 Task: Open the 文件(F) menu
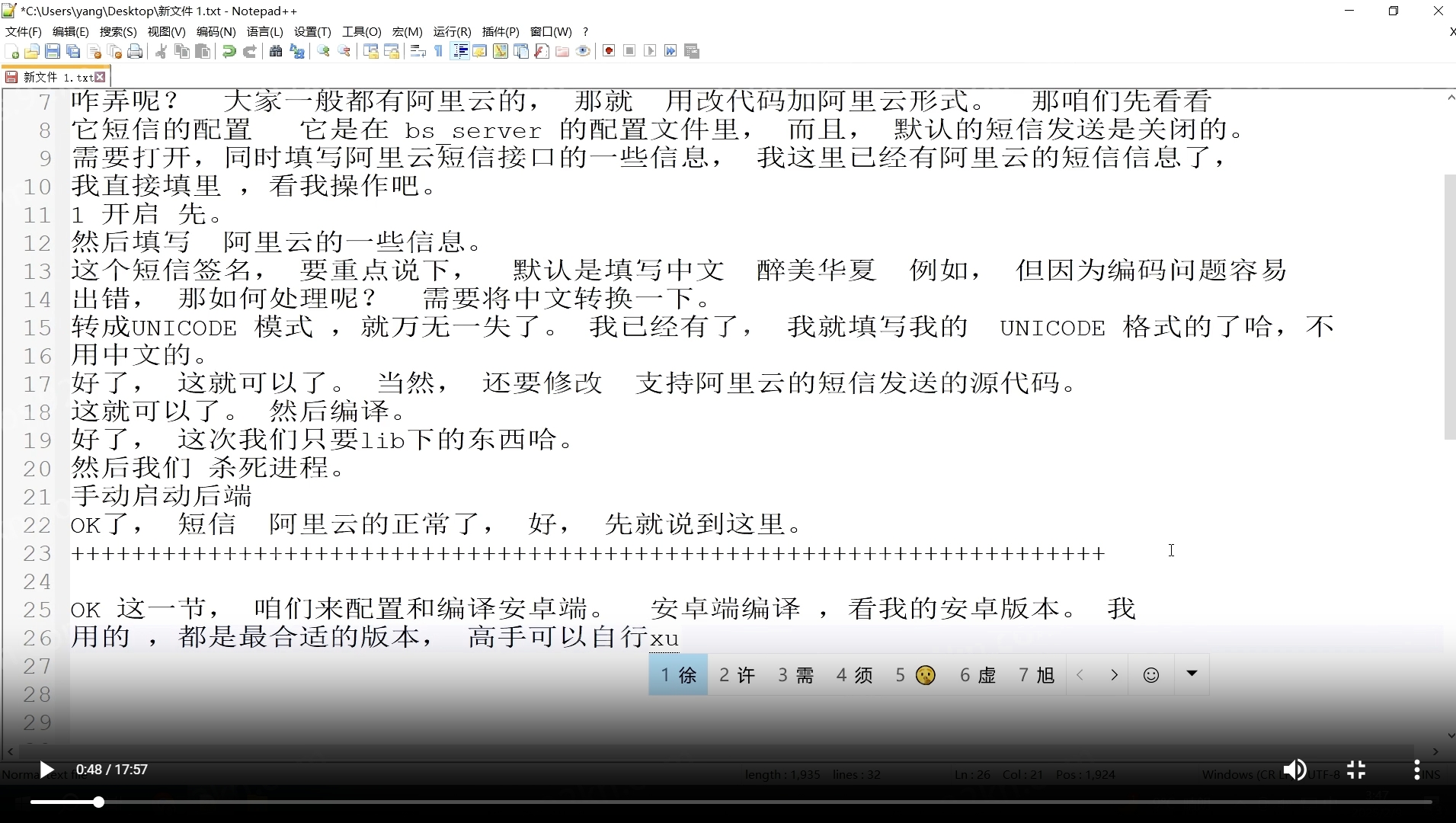tap(23, 31)
